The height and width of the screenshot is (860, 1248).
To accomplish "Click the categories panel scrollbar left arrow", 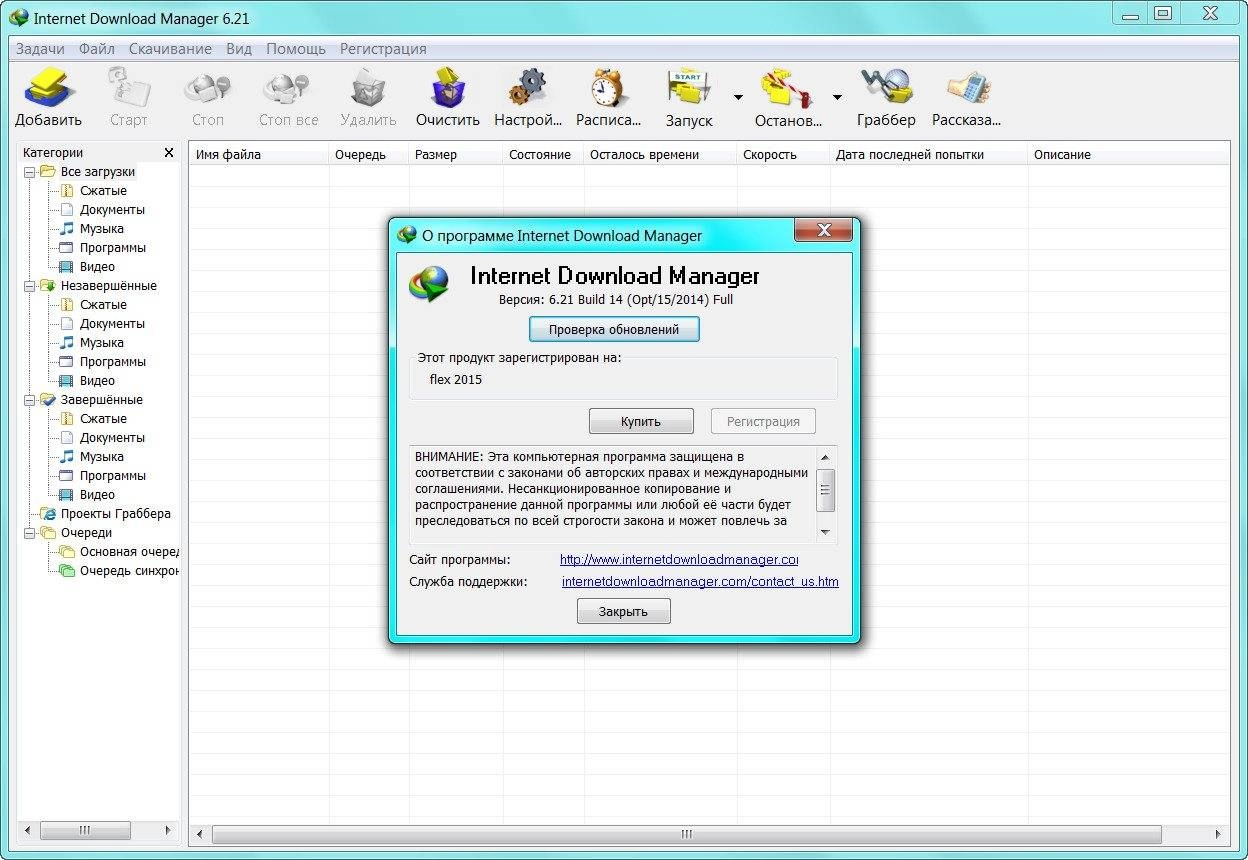I will pyautogui.click(x=26, y=830).
